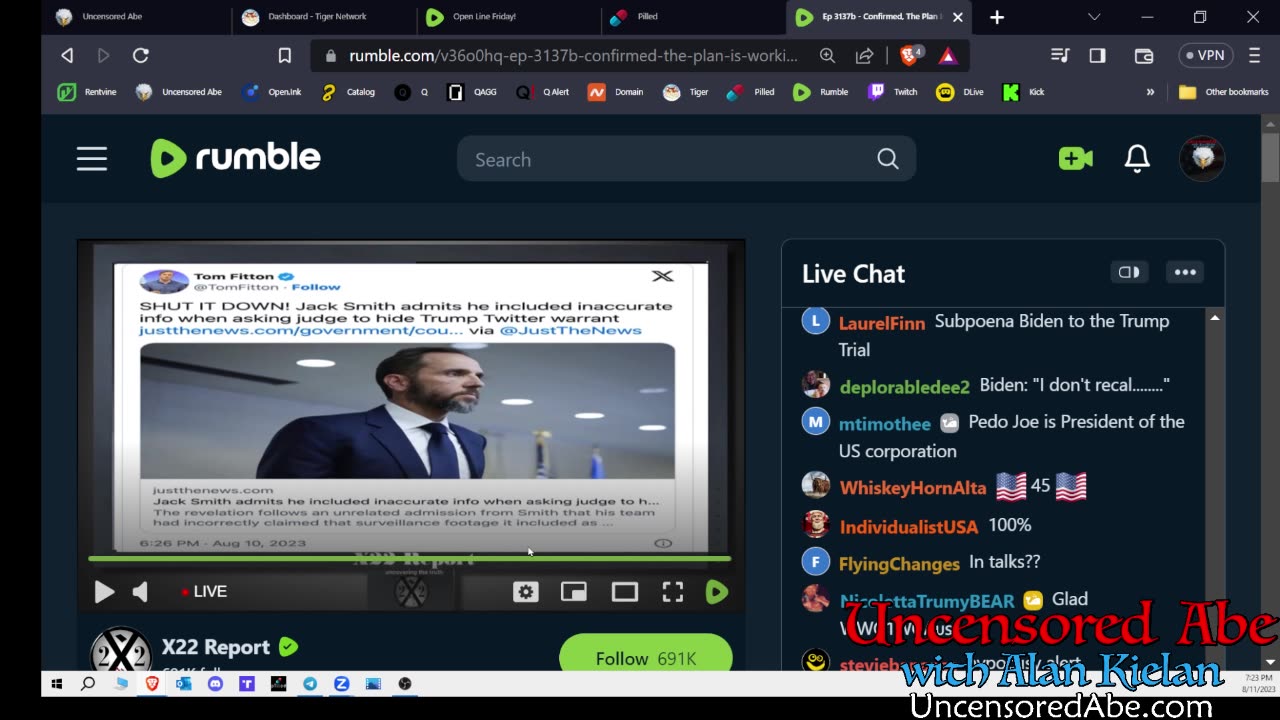The width and height of the screenshot is (1280, 720).
Task: Share this page via the share icon
Action: (865, 56)
